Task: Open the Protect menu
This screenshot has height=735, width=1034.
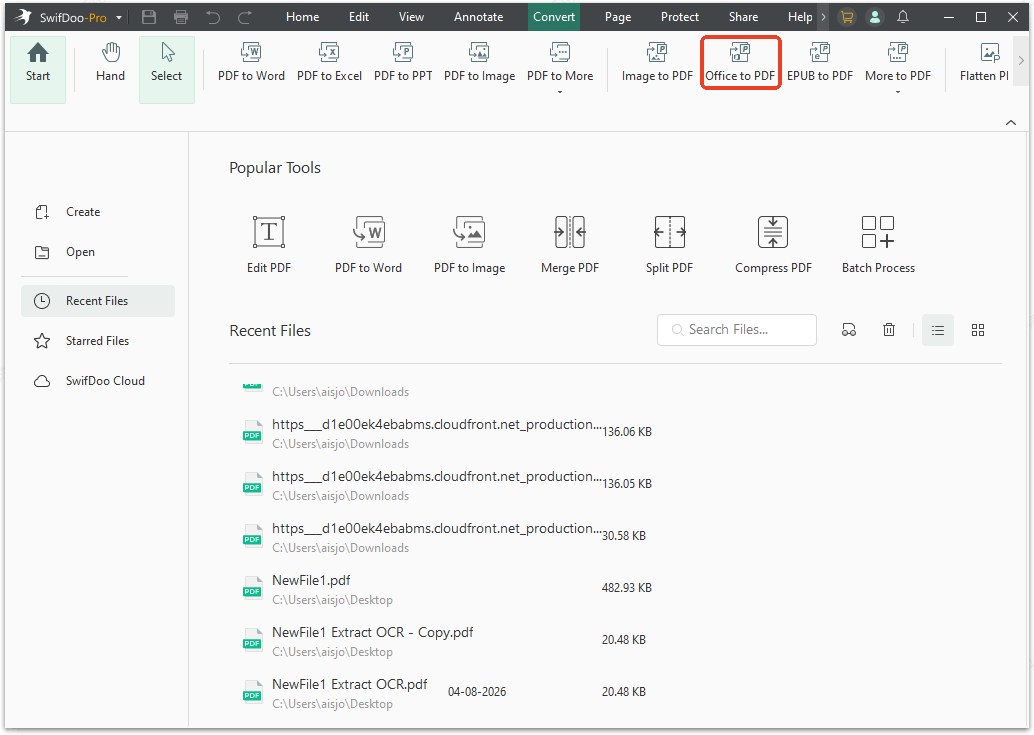Action: click(x=679, y=16)
